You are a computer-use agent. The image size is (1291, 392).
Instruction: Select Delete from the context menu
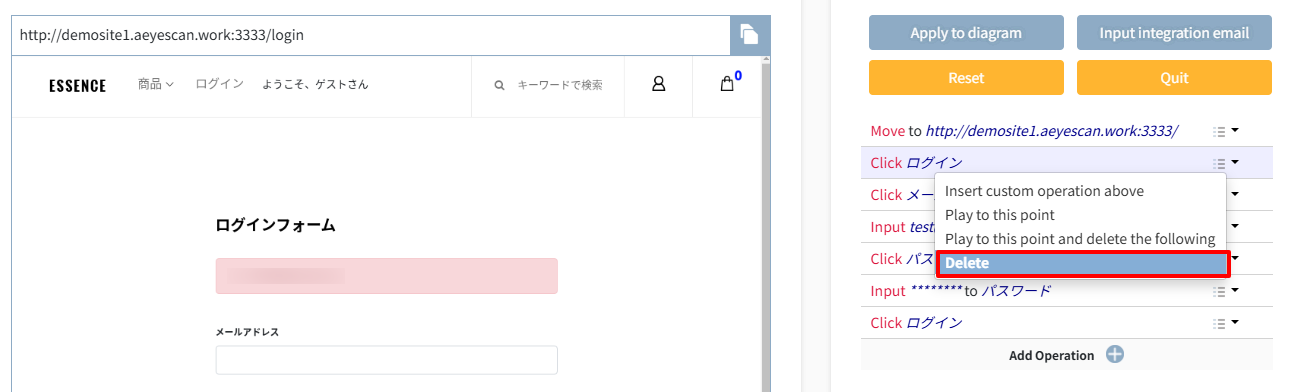click(1082, 263)
